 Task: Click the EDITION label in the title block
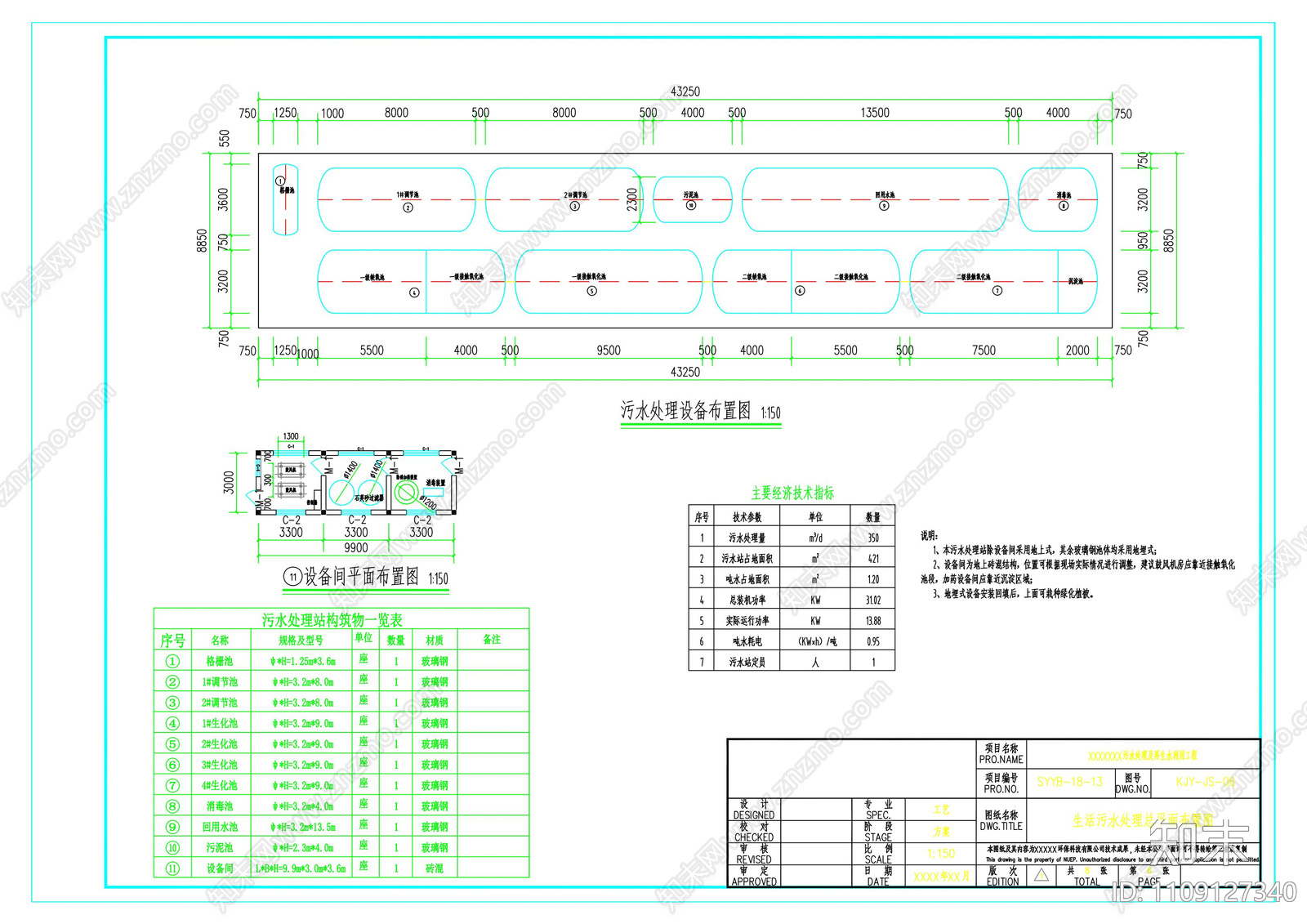(x=1002, y=882)
